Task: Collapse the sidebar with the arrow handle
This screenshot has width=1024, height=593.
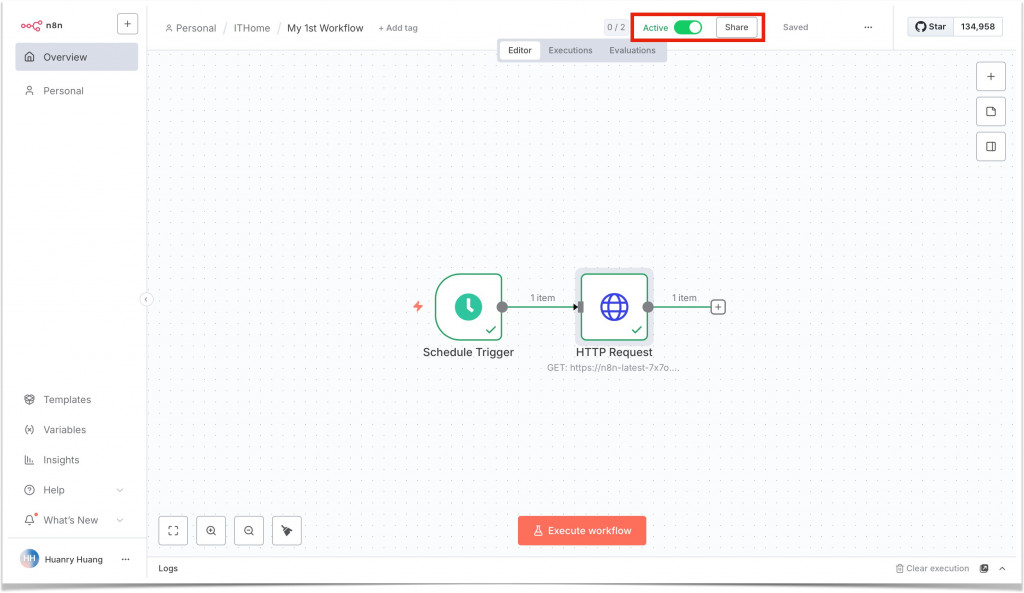Action: pyautogui.click(x=146, y=299)
